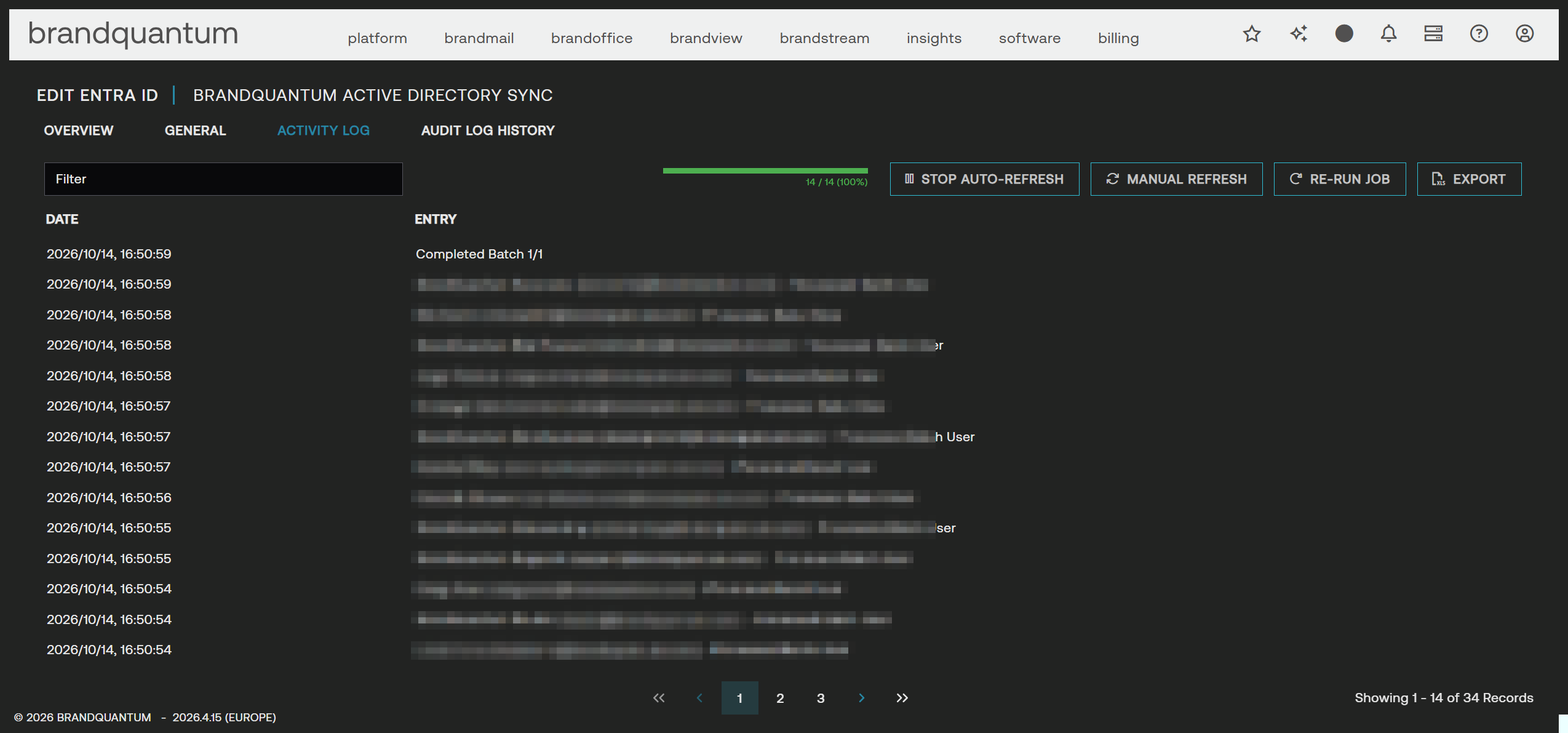Click the 14 / 14 progress bar
Viewport: 1568px width, 733px height.
point(765,170)
